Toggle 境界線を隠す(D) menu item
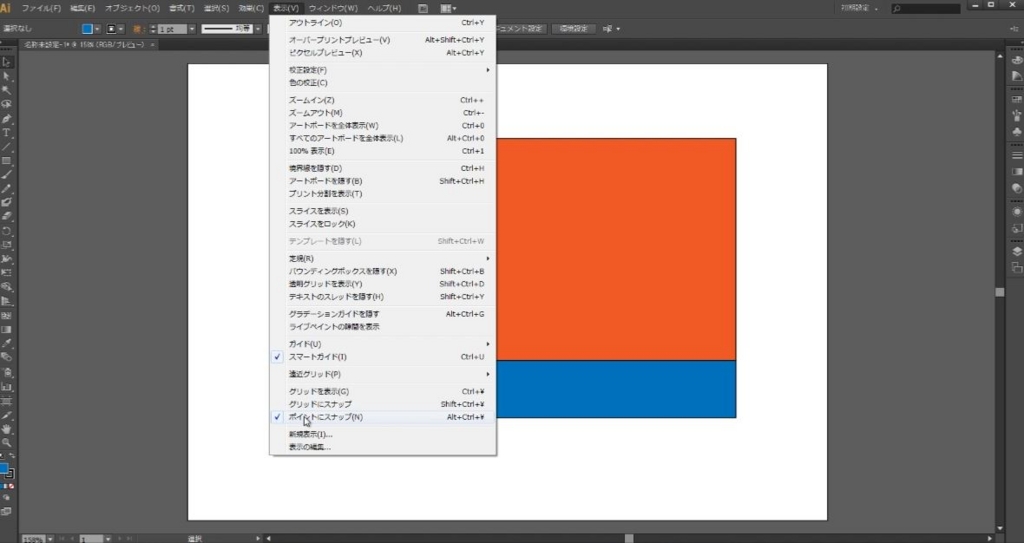The width and height of the screenshot is (1024, 543). [x=383, y=168]
